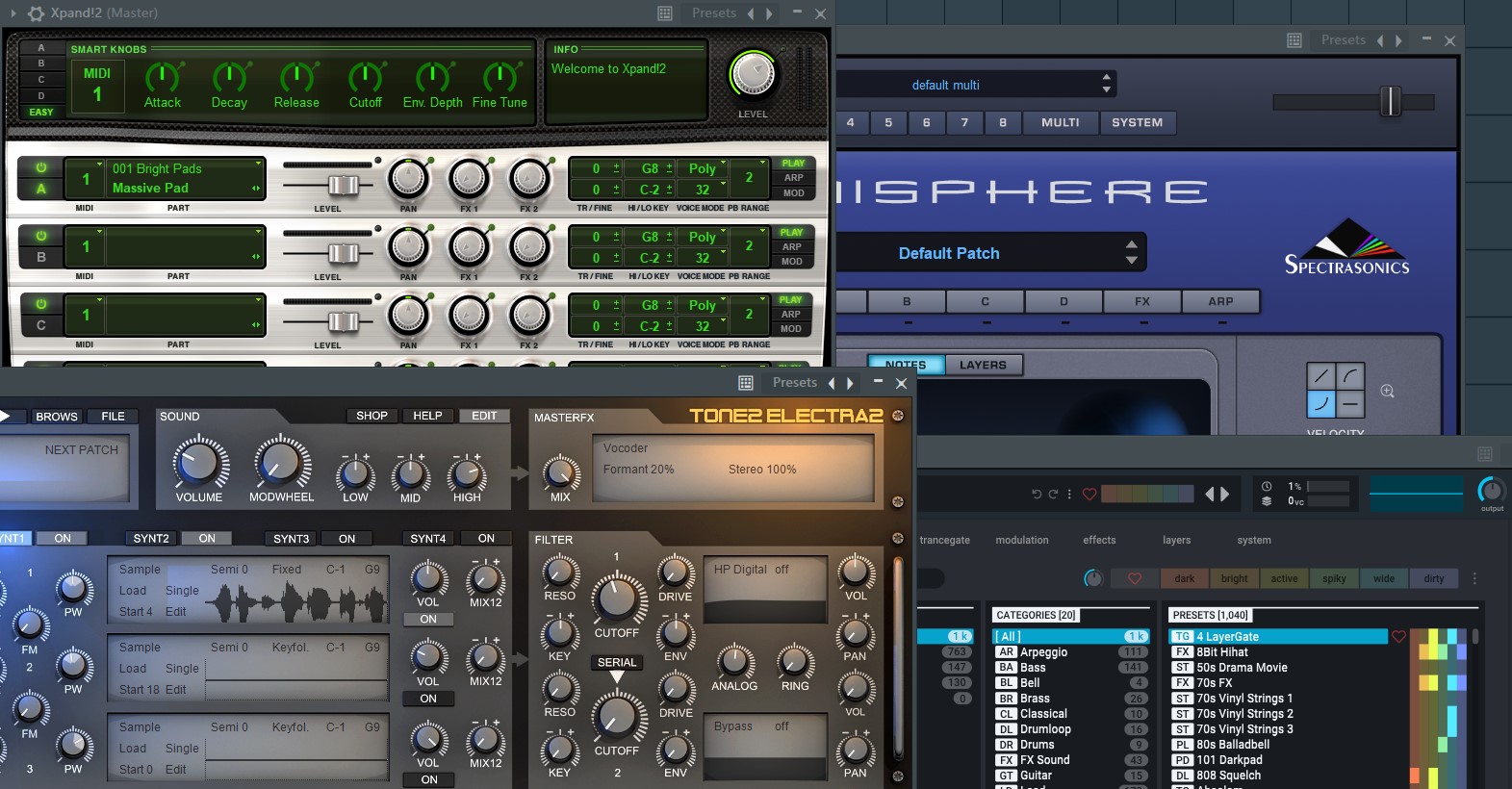Click Electra2 FILE button
The width and height of the screenshot is (1512, 789).
(x=114, y=417)
